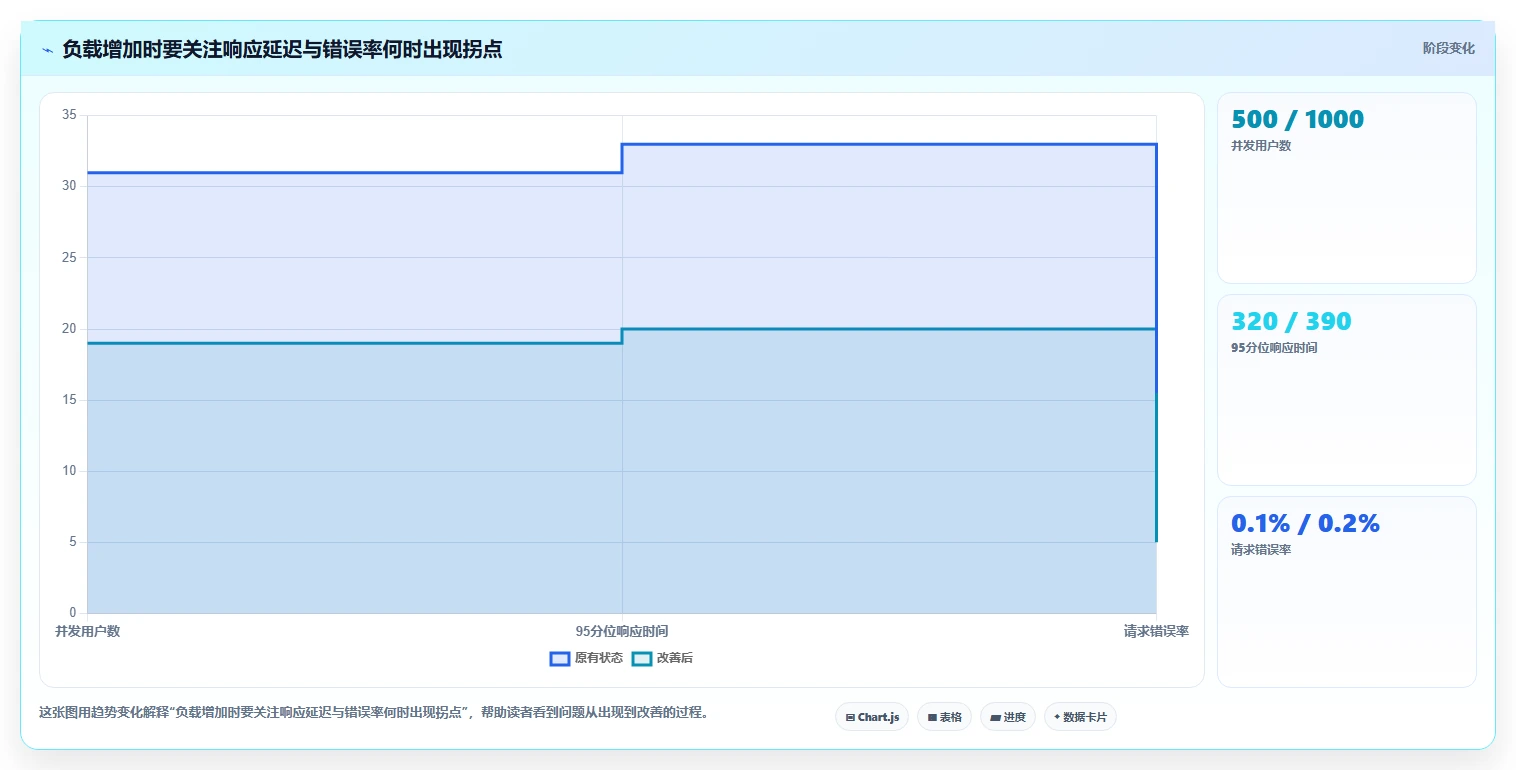Click the y-axis value 25
This screenshot has height=770, width=1516.
pos(69,257)
